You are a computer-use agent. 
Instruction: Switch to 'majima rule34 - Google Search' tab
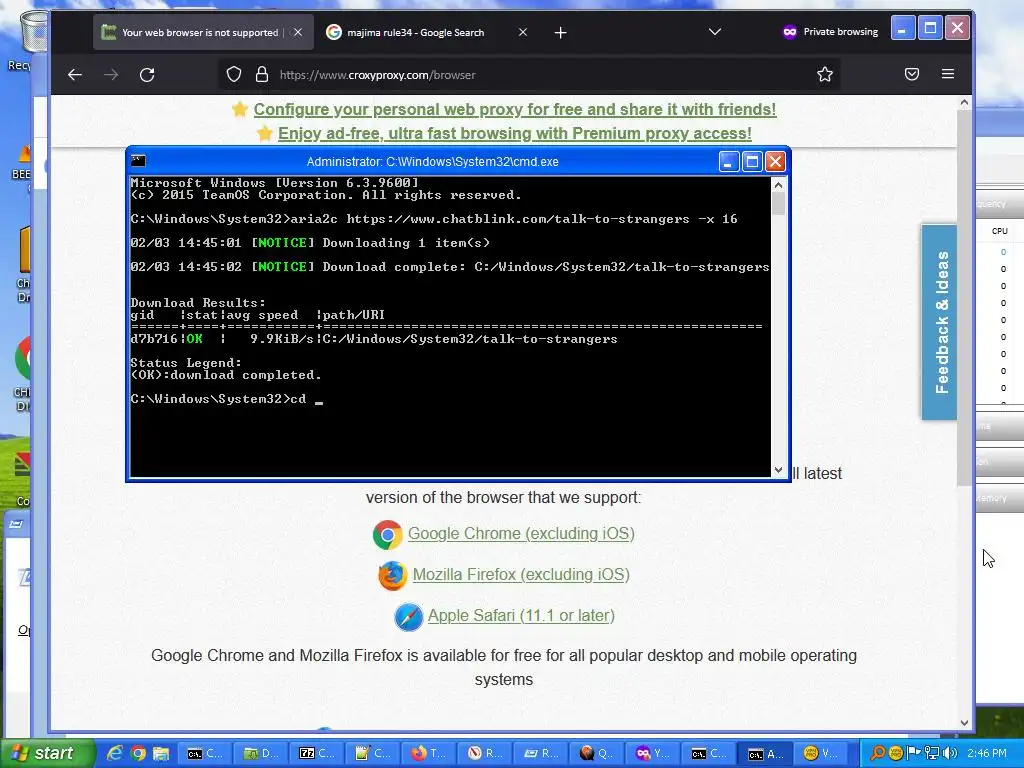428,32
